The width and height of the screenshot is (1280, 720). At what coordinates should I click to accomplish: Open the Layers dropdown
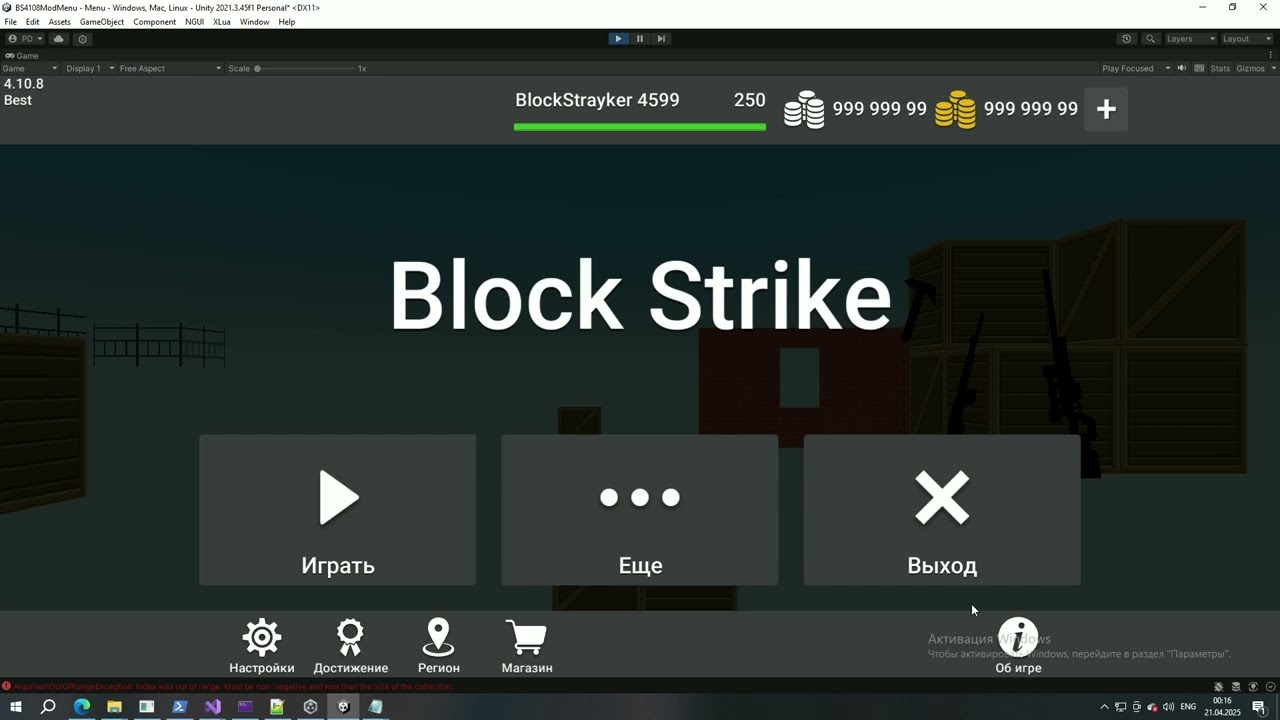1190,39
